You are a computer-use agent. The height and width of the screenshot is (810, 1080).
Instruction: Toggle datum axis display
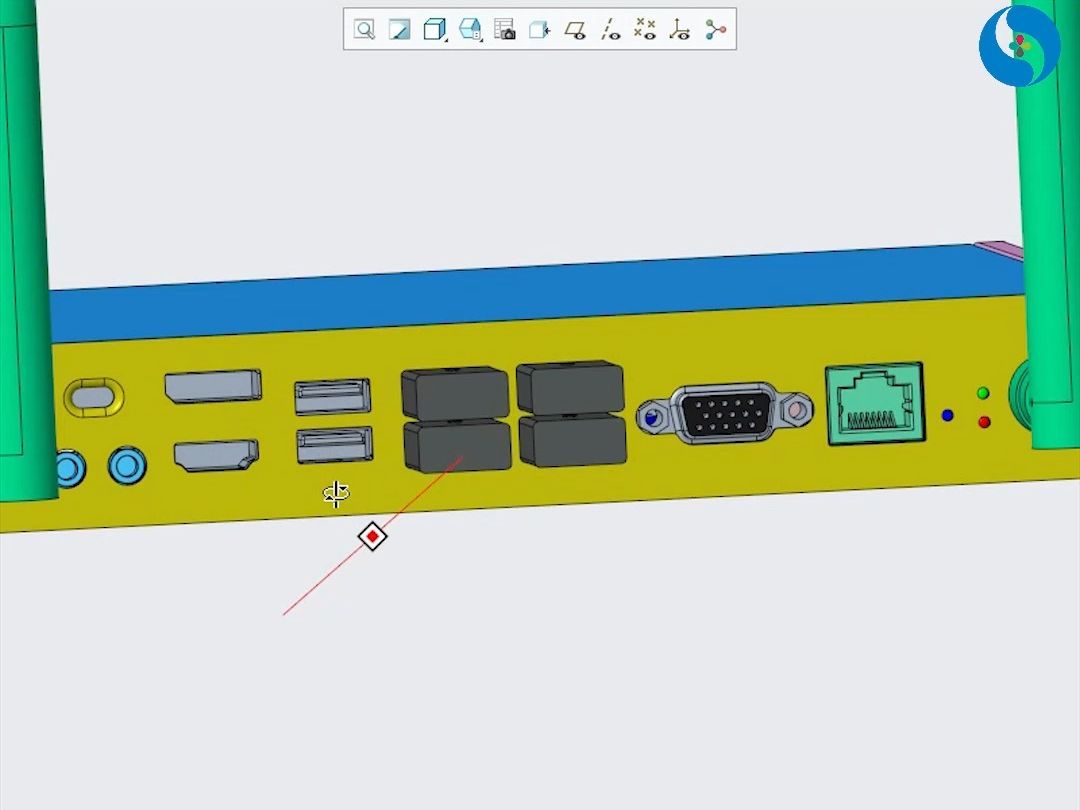[x=610, y=30]
